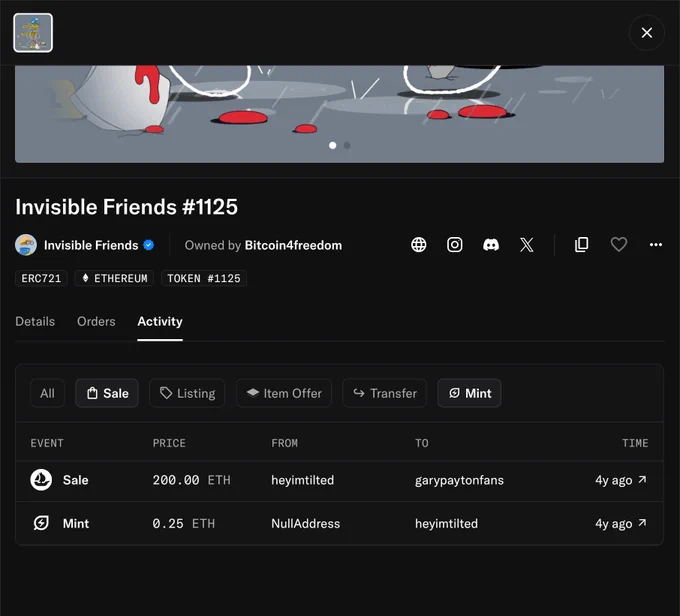Toggle the All activity filter
Viewport: 680px width, 616px height.
[x=47, y=393]
